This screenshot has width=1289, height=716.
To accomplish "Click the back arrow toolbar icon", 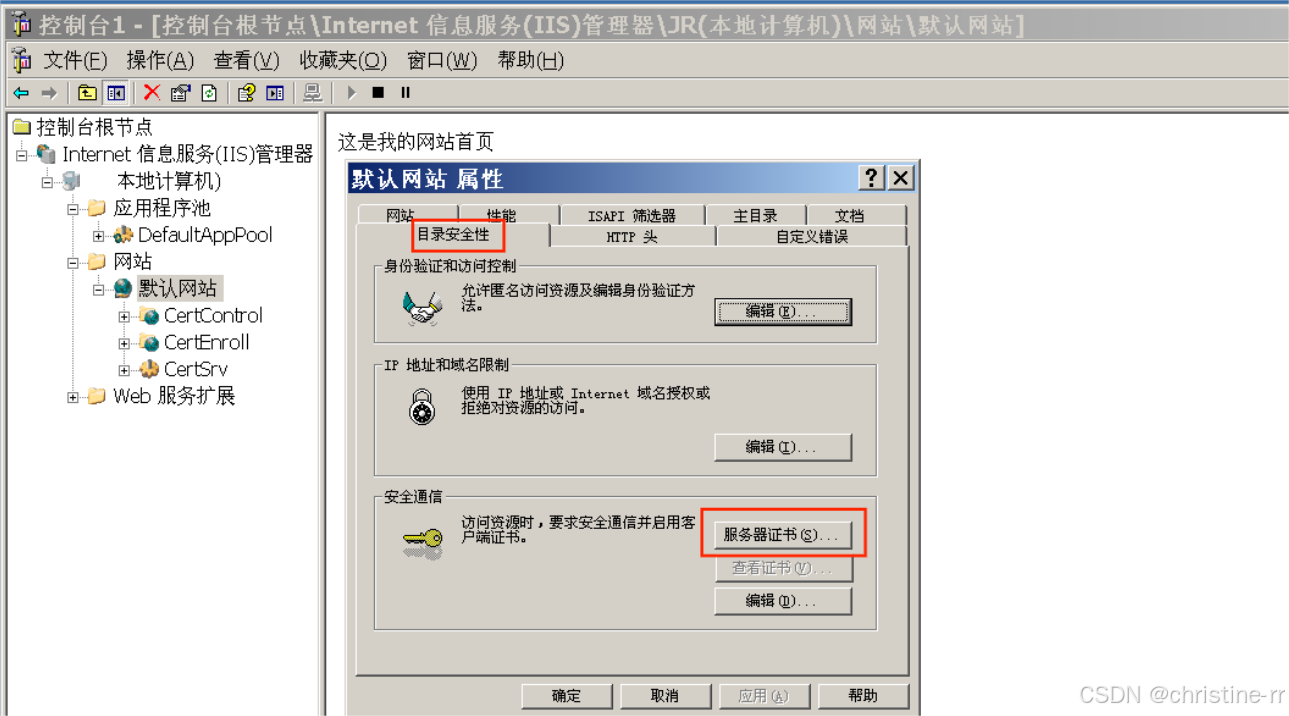I will [21, 93].
